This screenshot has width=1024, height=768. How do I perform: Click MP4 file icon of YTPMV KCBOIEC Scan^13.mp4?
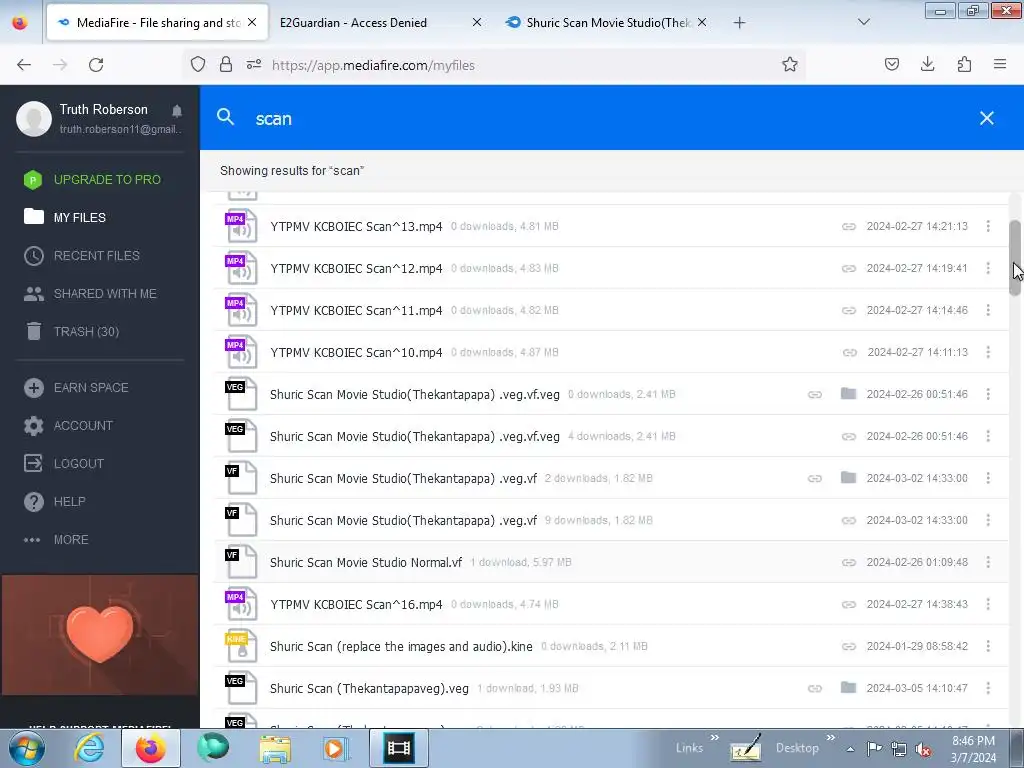pos(241,227)
